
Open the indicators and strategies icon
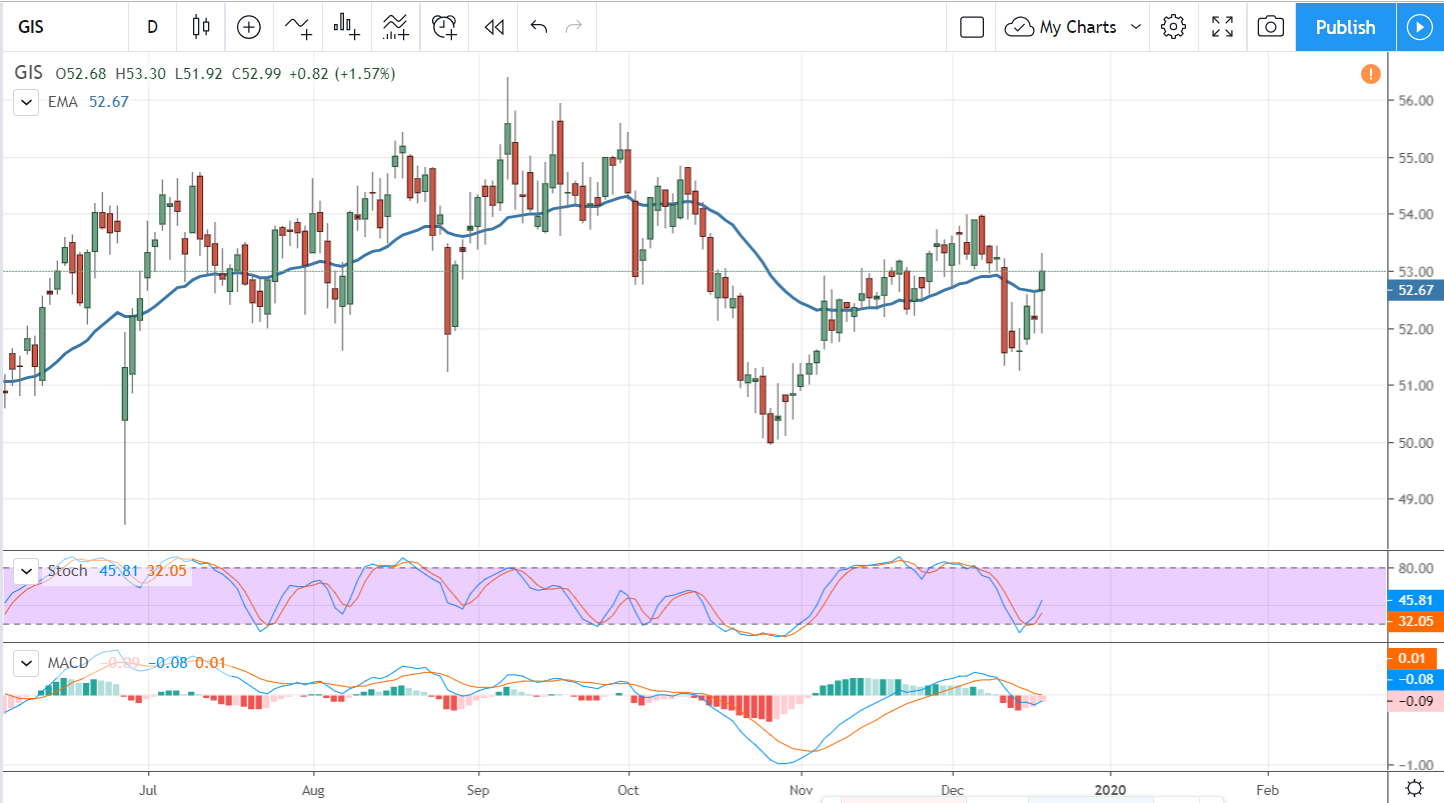tap(298, 27)
